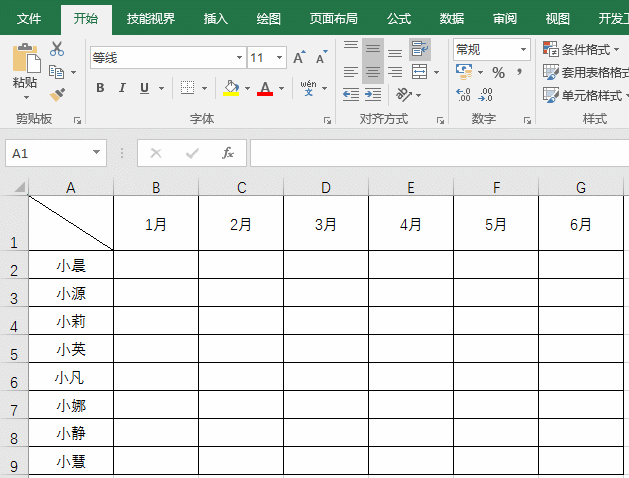Open 条件格式 conditional formatting

click(581, 49)
